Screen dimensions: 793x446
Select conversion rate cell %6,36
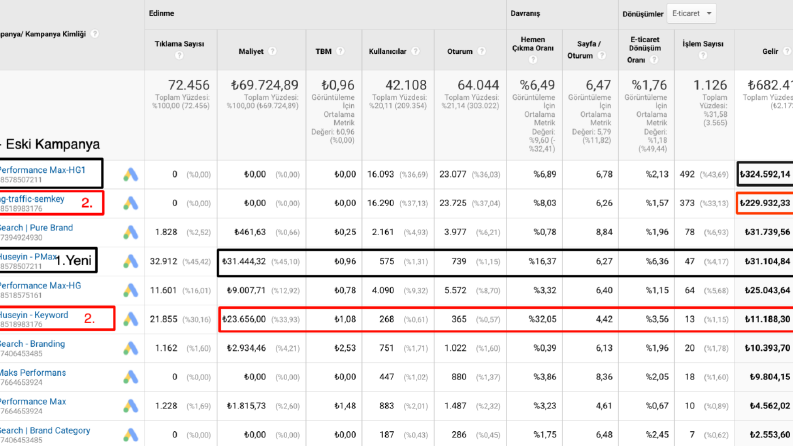click(657, 261)
